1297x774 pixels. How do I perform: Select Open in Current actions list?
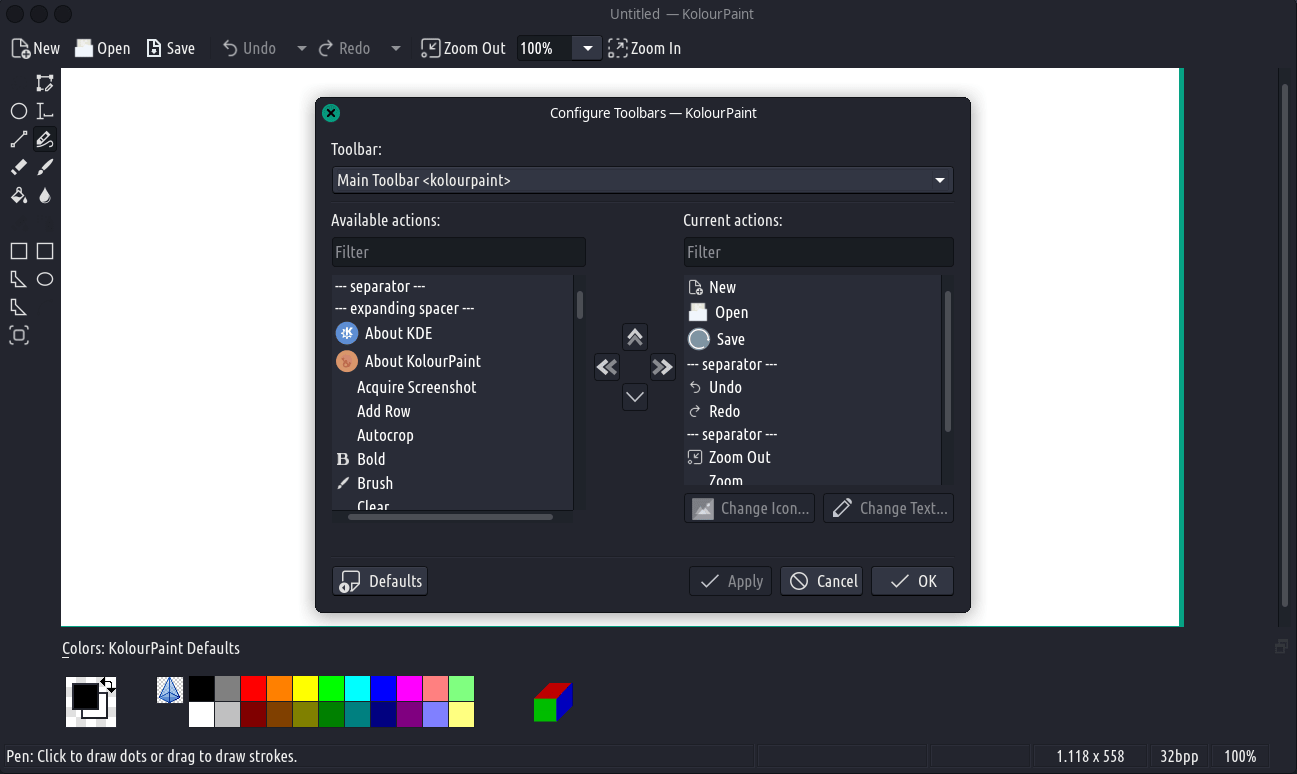812,312
